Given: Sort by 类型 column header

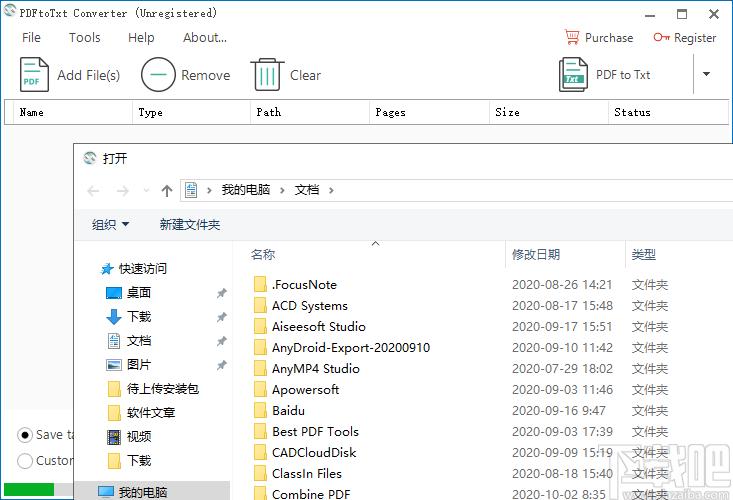Looking at the screenshot, I should pos(644,255).
